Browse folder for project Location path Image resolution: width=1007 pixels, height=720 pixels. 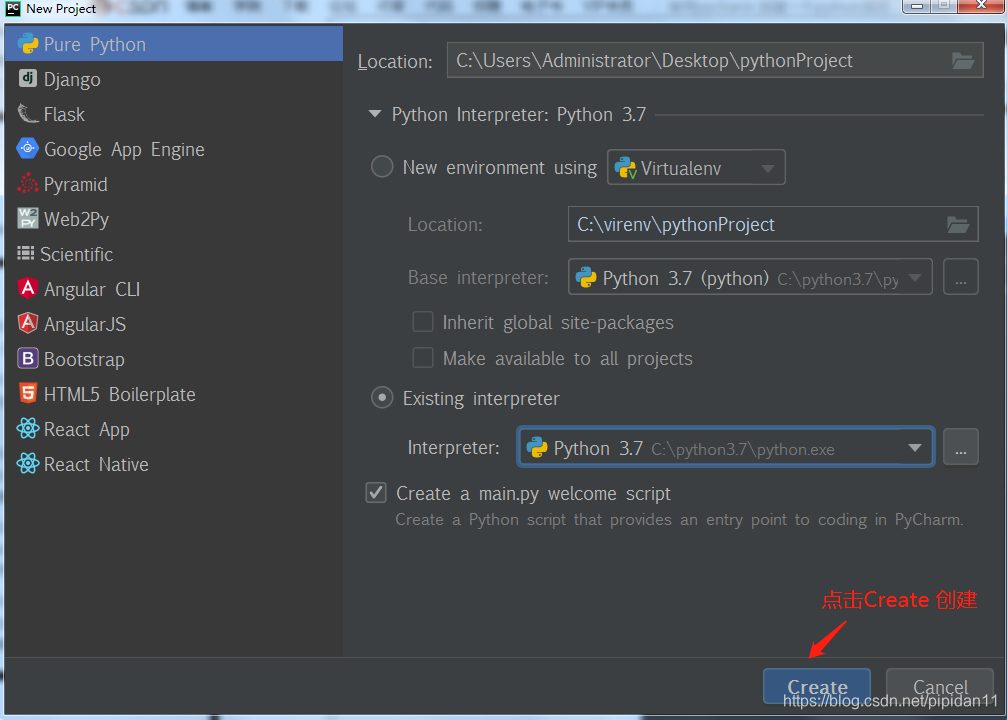coord(962,60)
